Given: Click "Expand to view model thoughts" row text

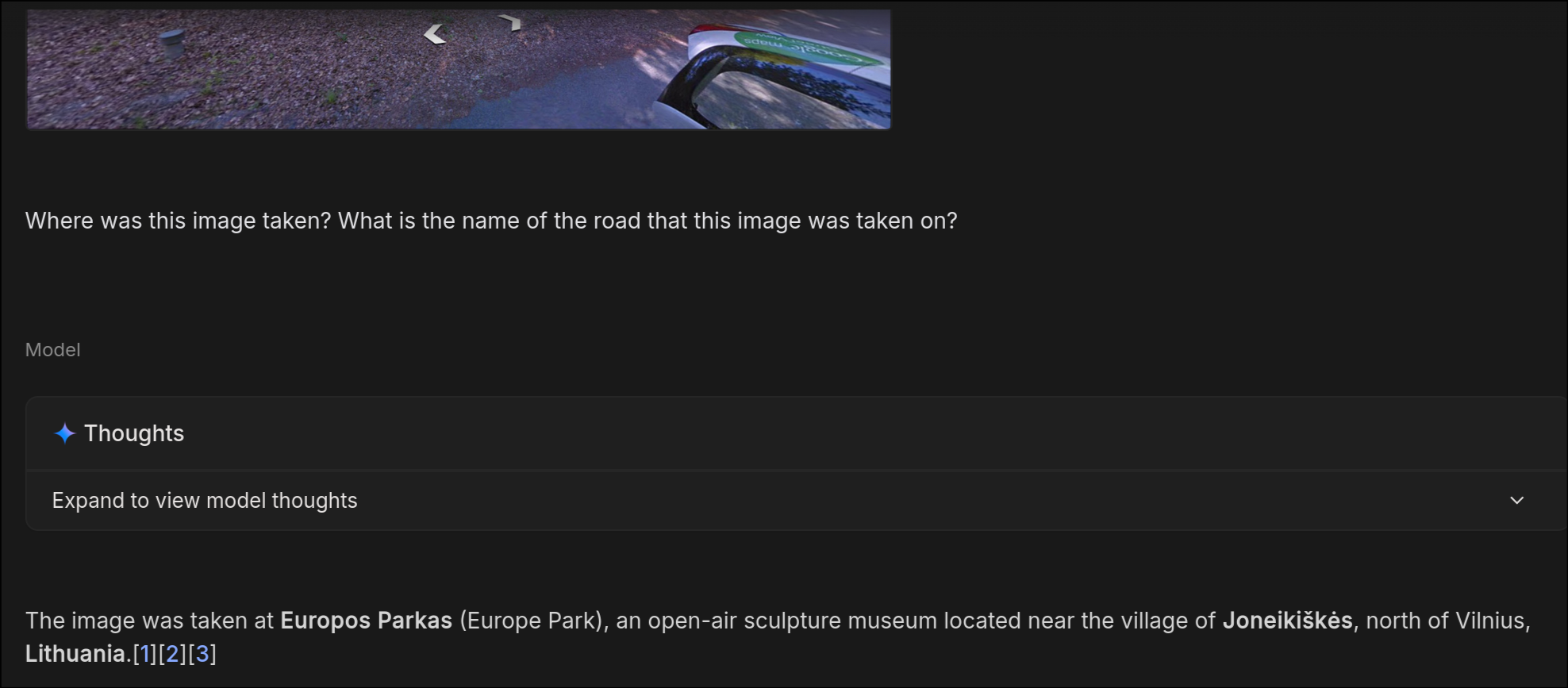Looking at the screenshot, I should click(x=205, y=501).
